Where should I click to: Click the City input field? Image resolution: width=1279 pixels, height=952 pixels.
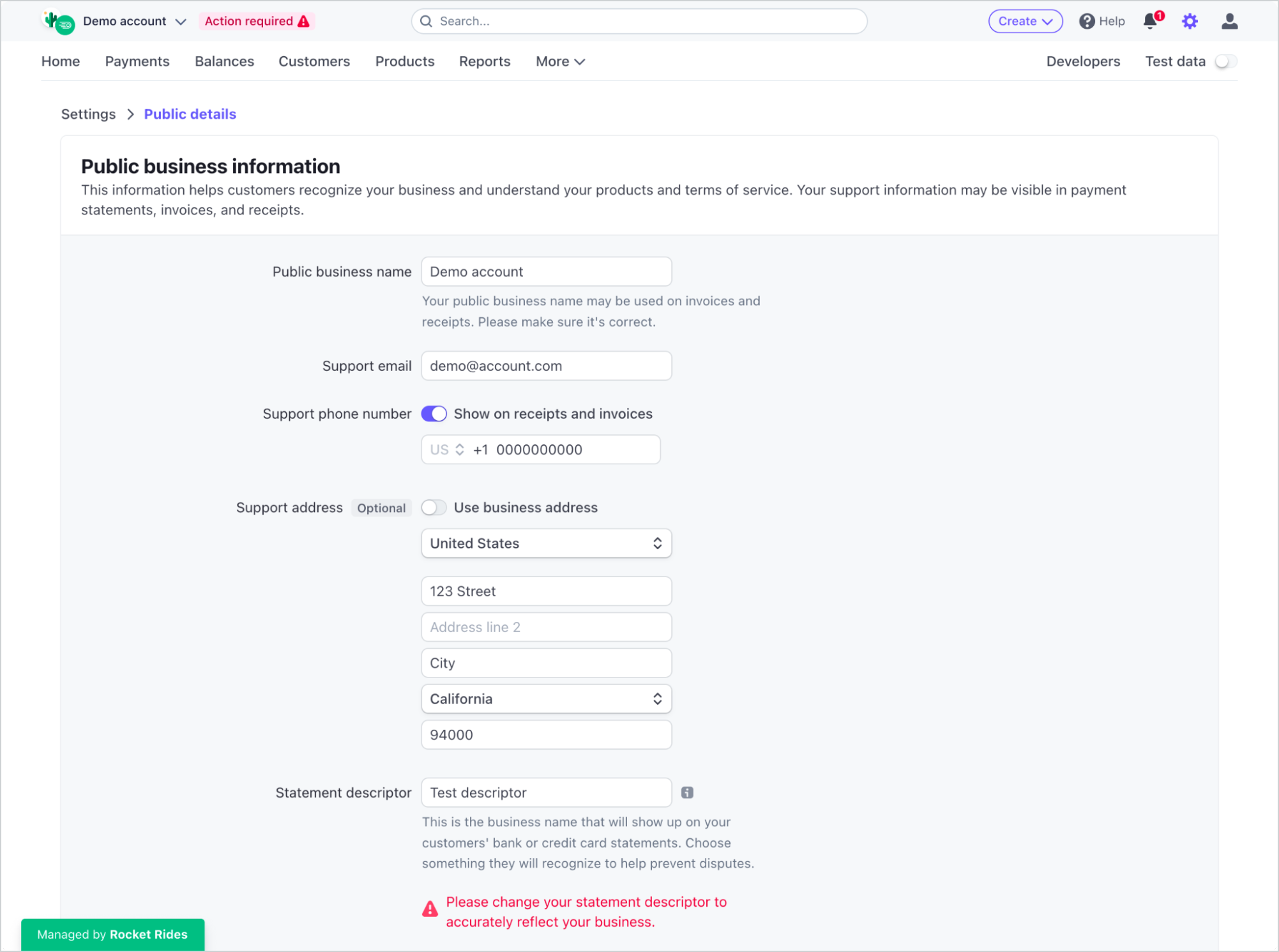click(546, 663)
